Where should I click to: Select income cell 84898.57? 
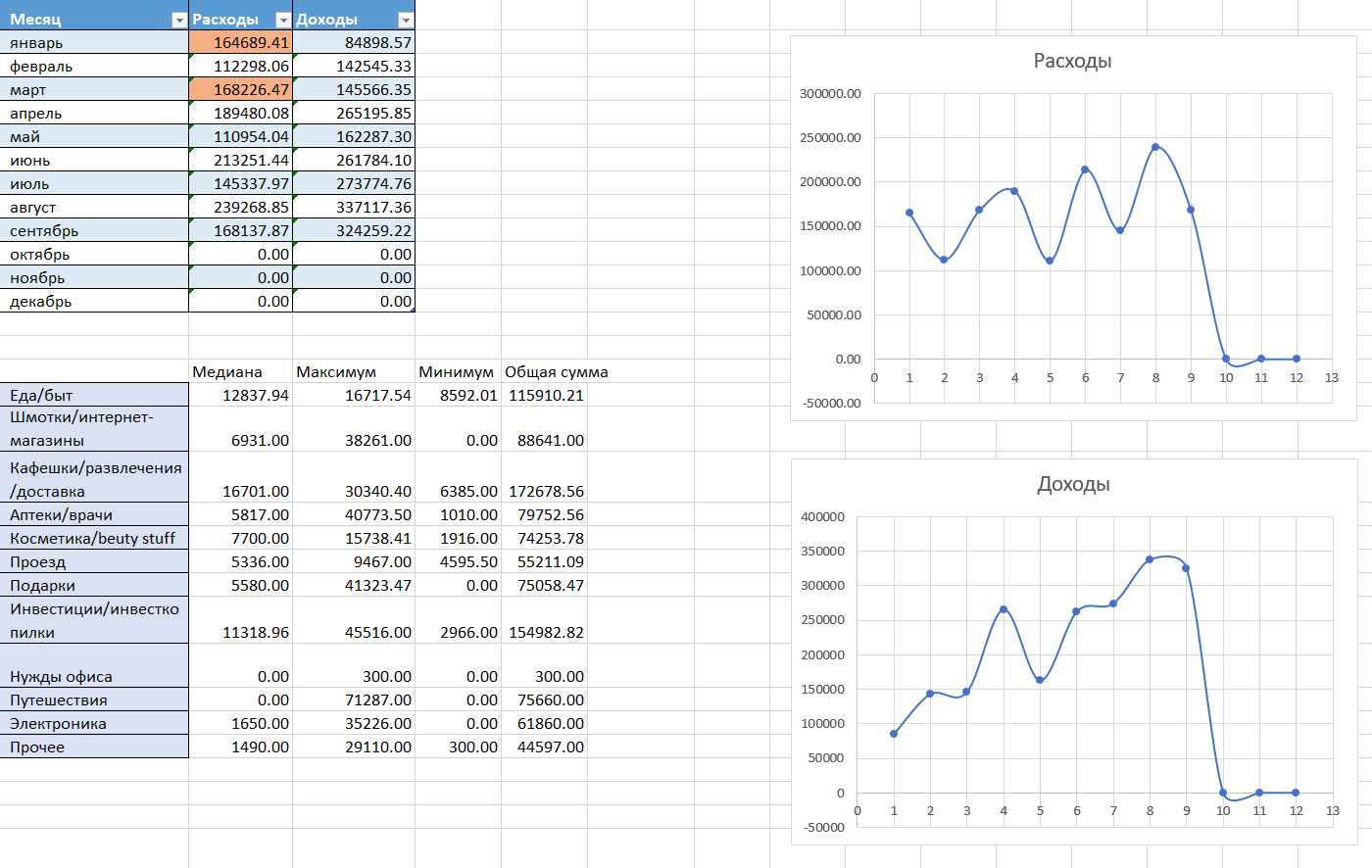354,42
